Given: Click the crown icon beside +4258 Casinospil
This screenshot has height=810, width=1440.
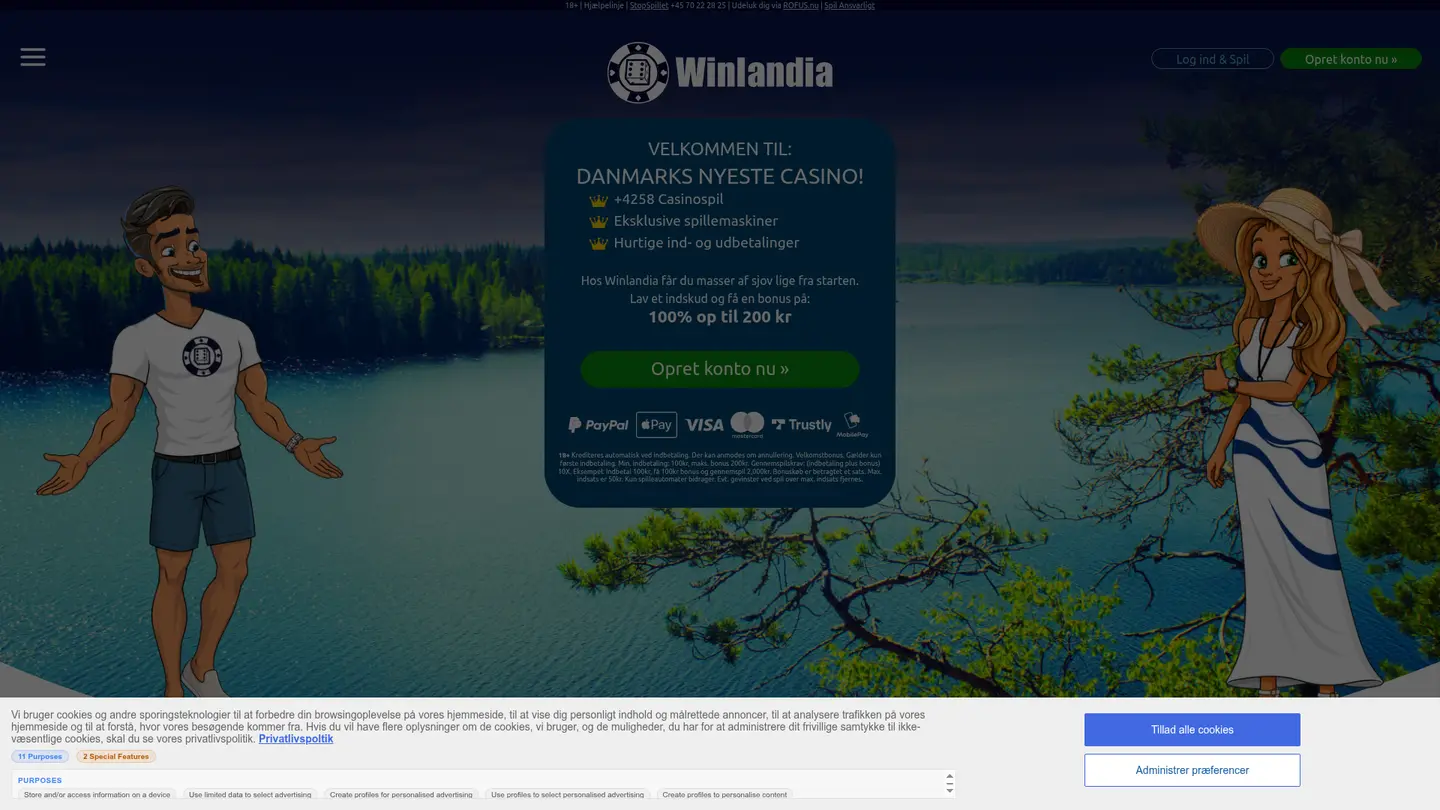Looking at the screenshot, I should (598, 200).
